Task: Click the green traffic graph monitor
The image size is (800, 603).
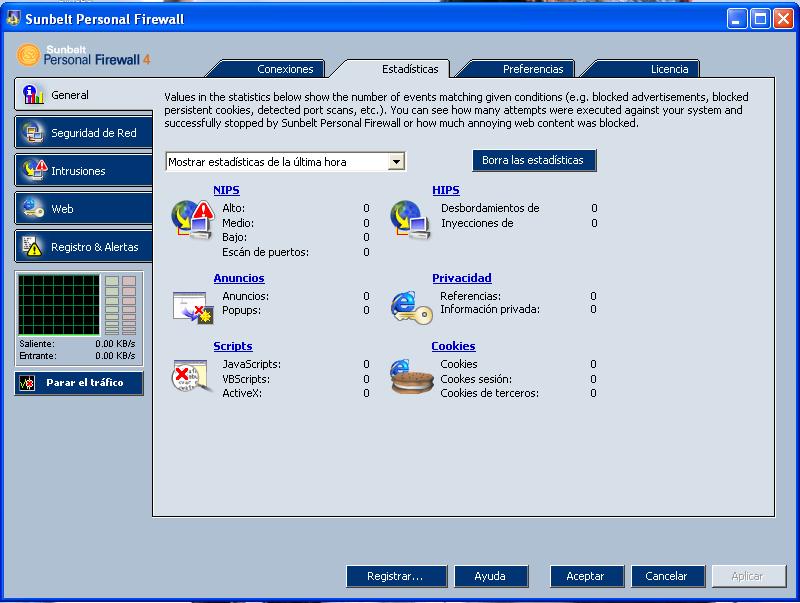Action: [59, 305]
